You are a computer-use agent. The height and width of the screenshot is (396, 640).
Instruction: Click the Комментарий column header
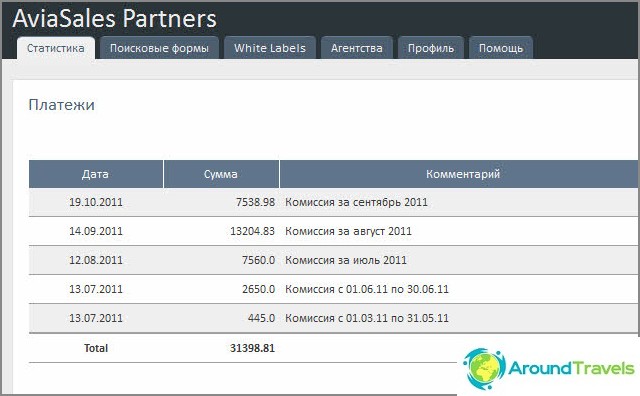tap(459, 174)
